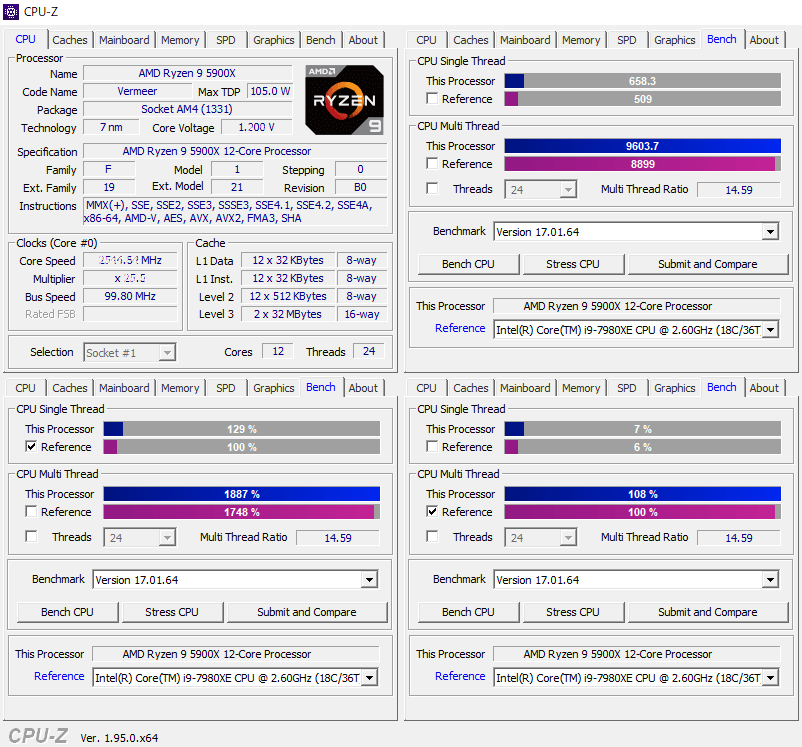Open Bench tab in the processor details panel
This screenshot has height=747, width=802.
321,40
